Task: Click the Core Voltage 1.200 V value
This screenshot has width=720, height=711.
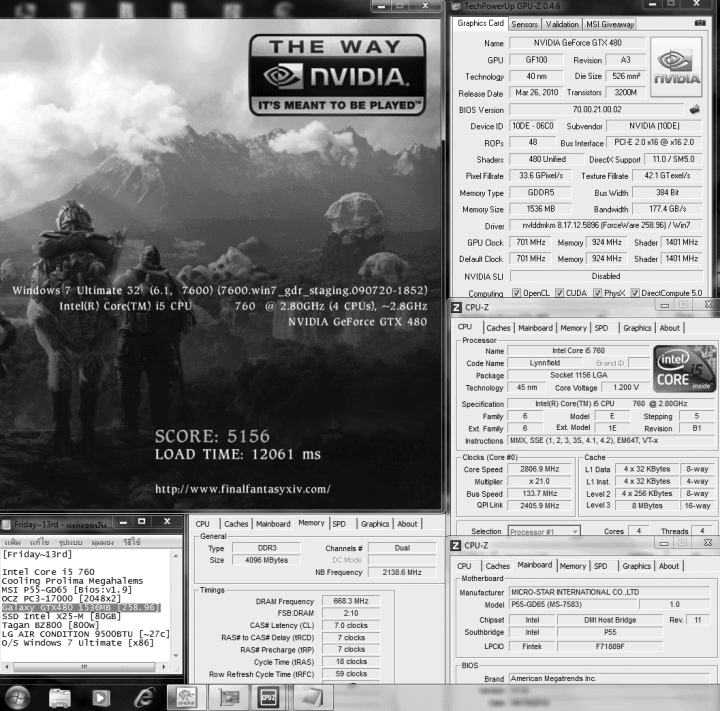Action: point(625,387)
